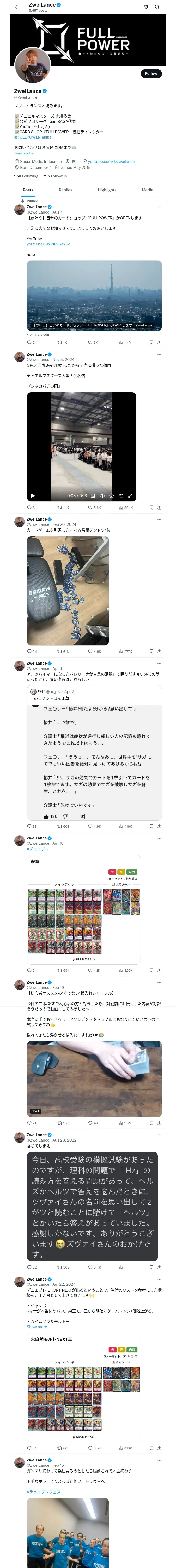This screenshot has width=176, height=1568.
Task: Share the pinned FULLPOWER opening post
Action: [159, 342]
